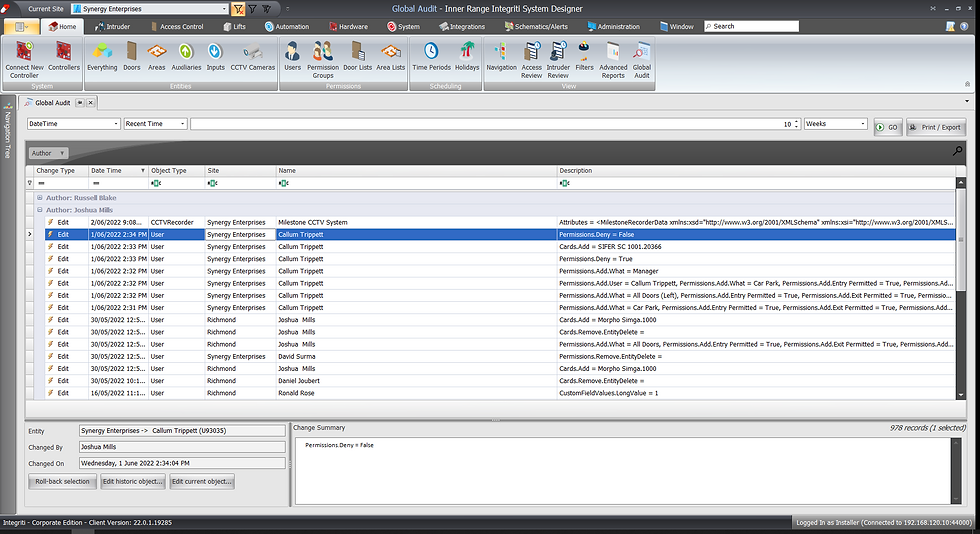
Task: Open the Automation ribbon tab
Action: pyautogui.click(x=287, y=26)
